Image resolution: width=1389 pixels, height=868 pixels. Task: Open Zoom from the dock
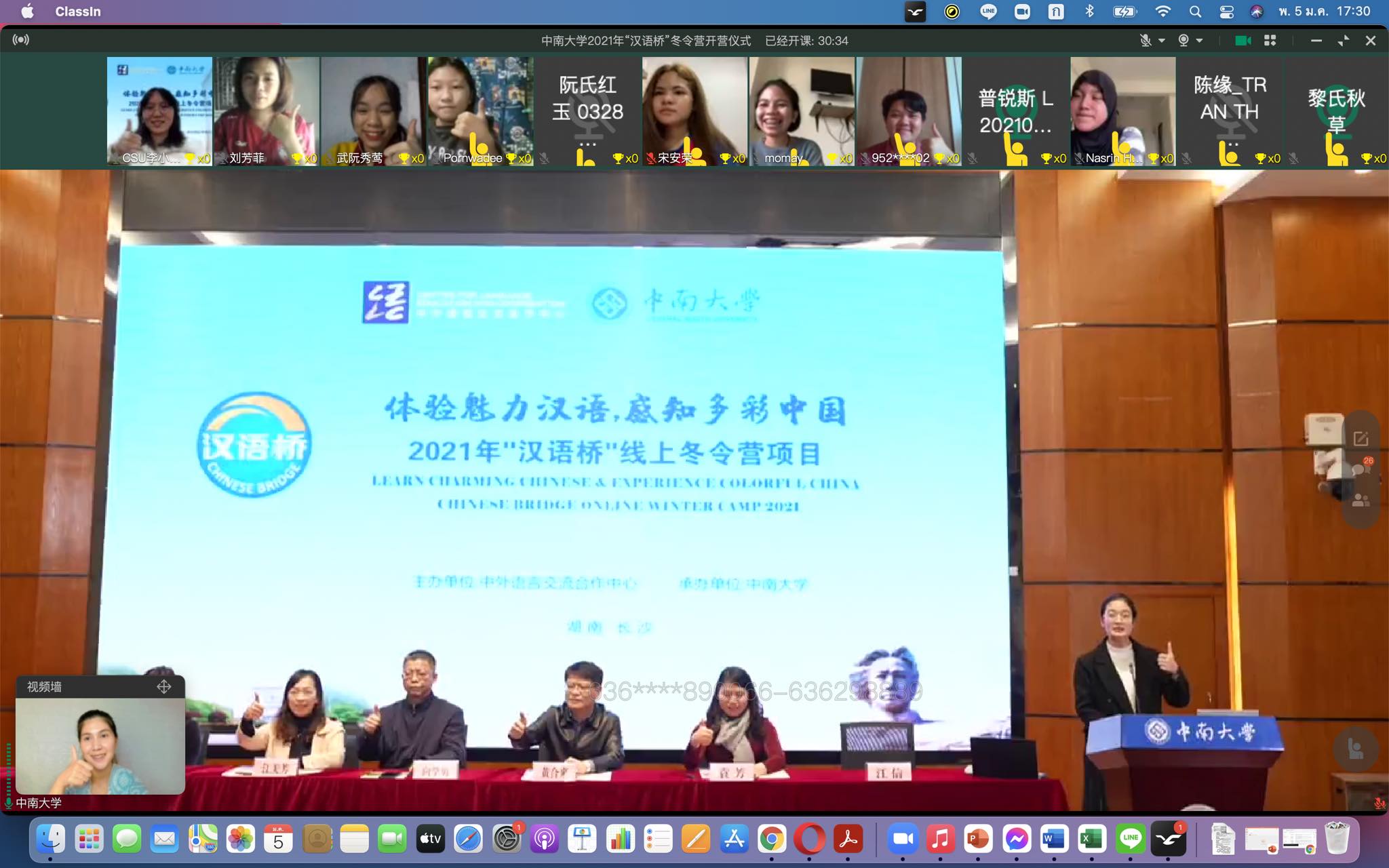tap(902, 839)
